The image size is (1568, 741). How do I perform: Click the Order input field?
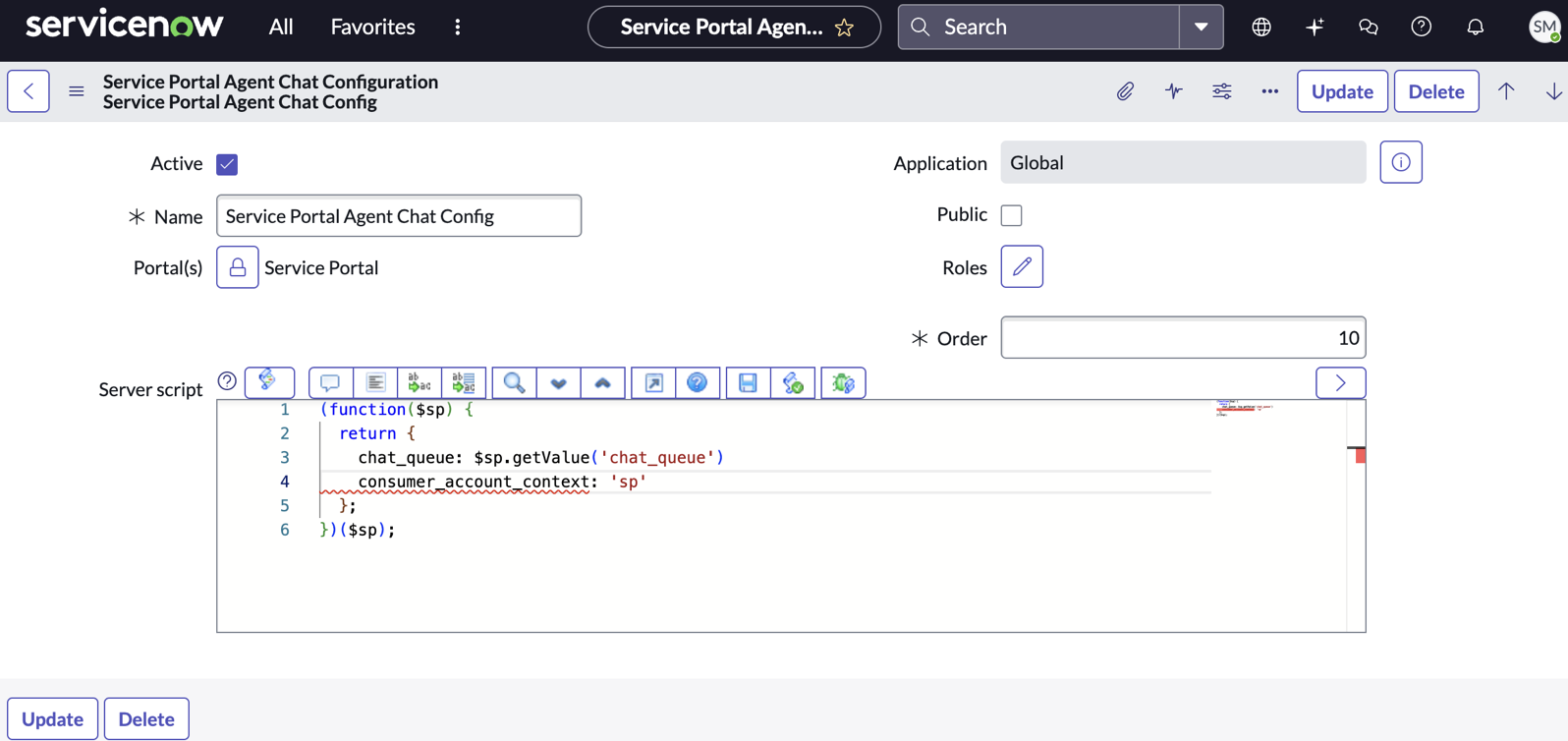[x=1183, y=338]
